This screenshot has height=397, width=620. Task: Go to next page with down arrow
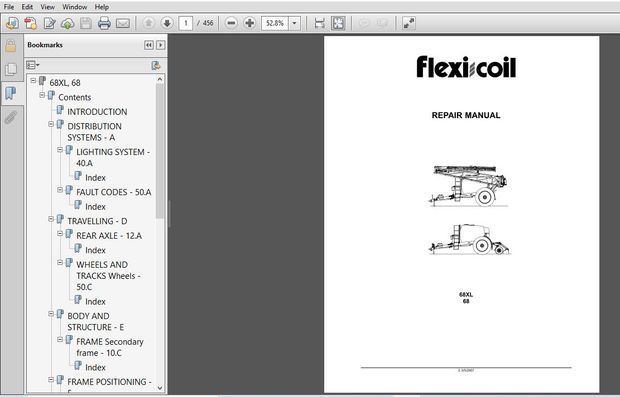point(167,23)
